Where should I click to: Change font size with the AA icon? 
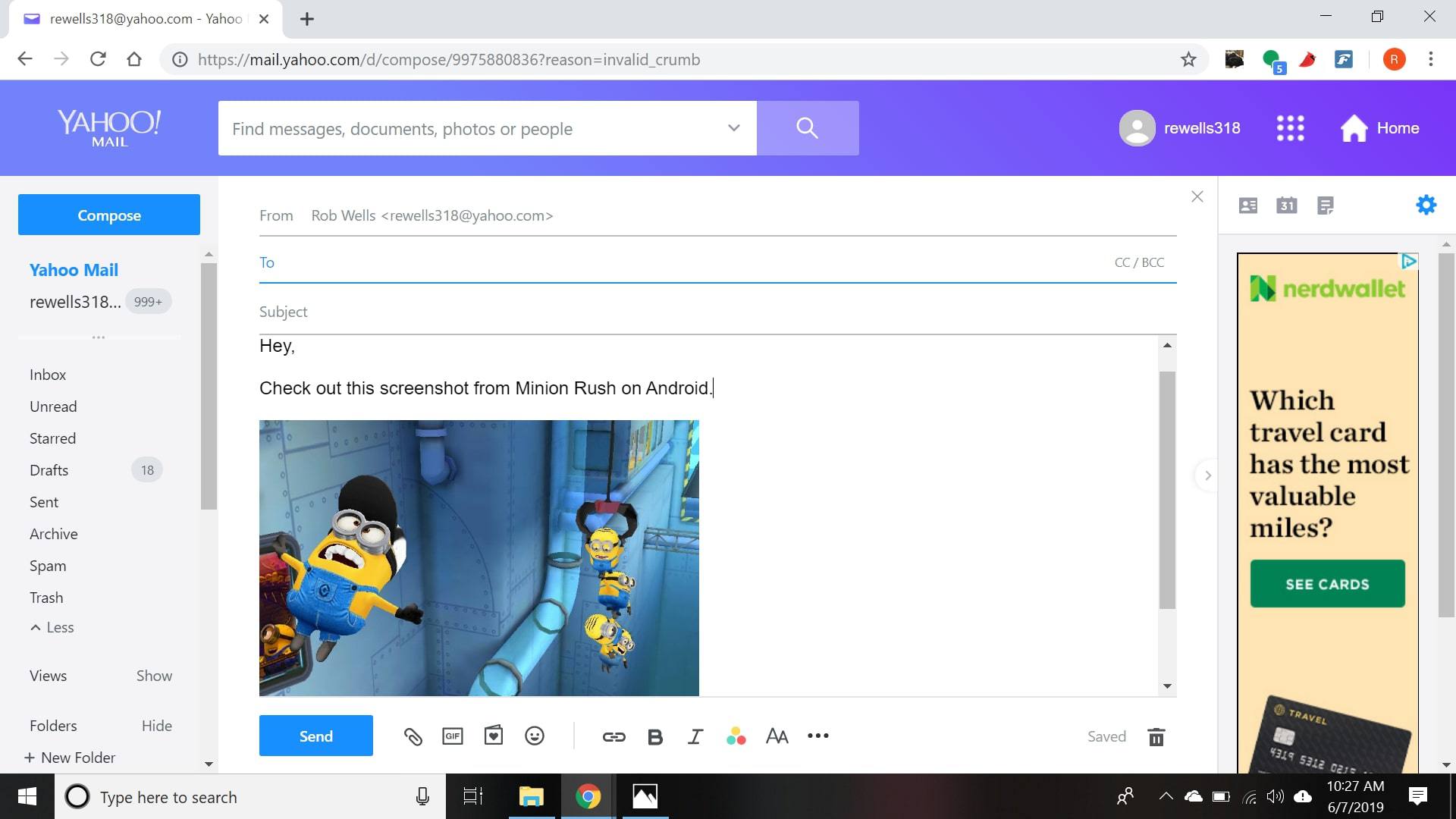[777, 736]
